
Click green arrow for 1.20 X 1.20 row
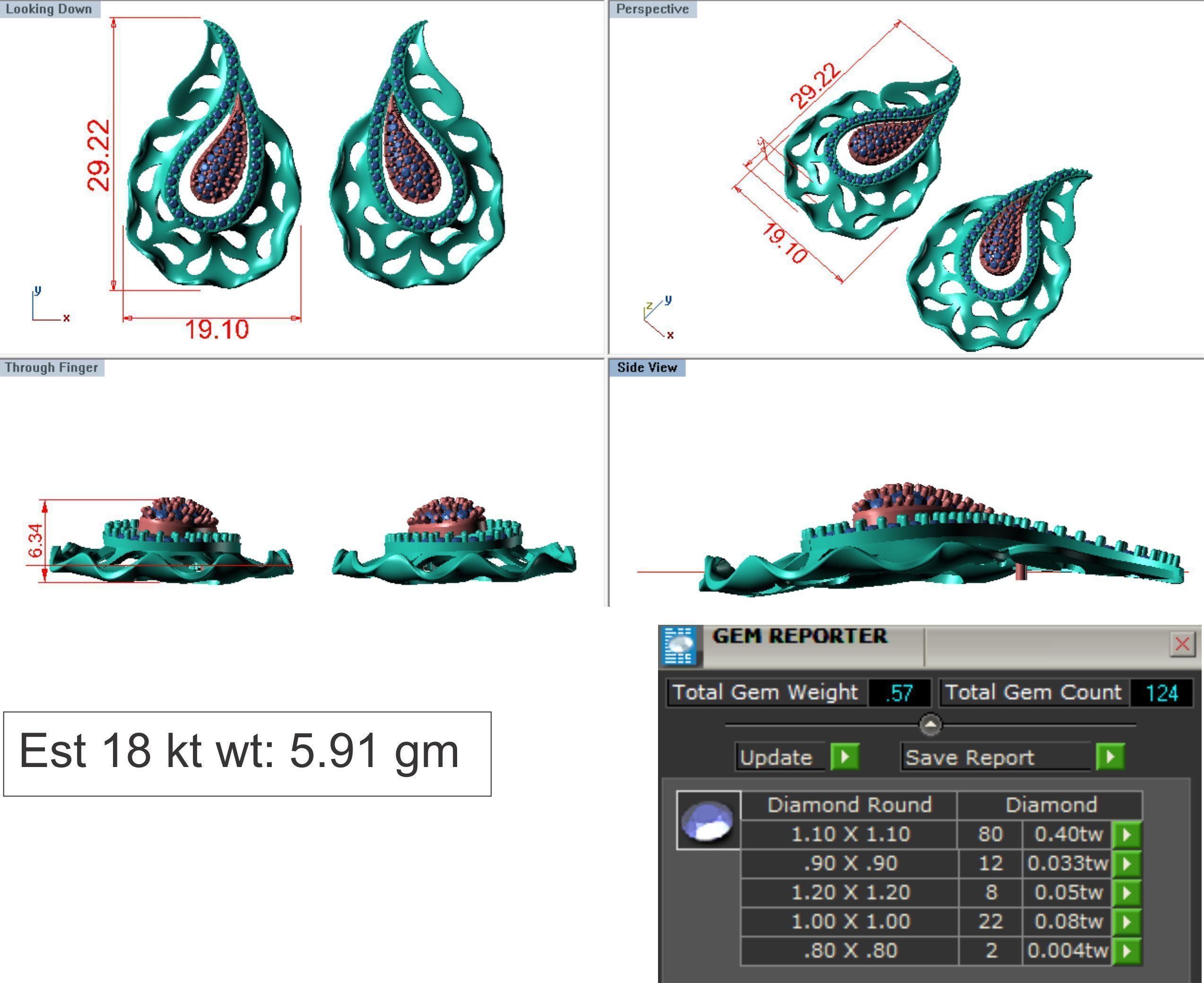point(1127,893)
